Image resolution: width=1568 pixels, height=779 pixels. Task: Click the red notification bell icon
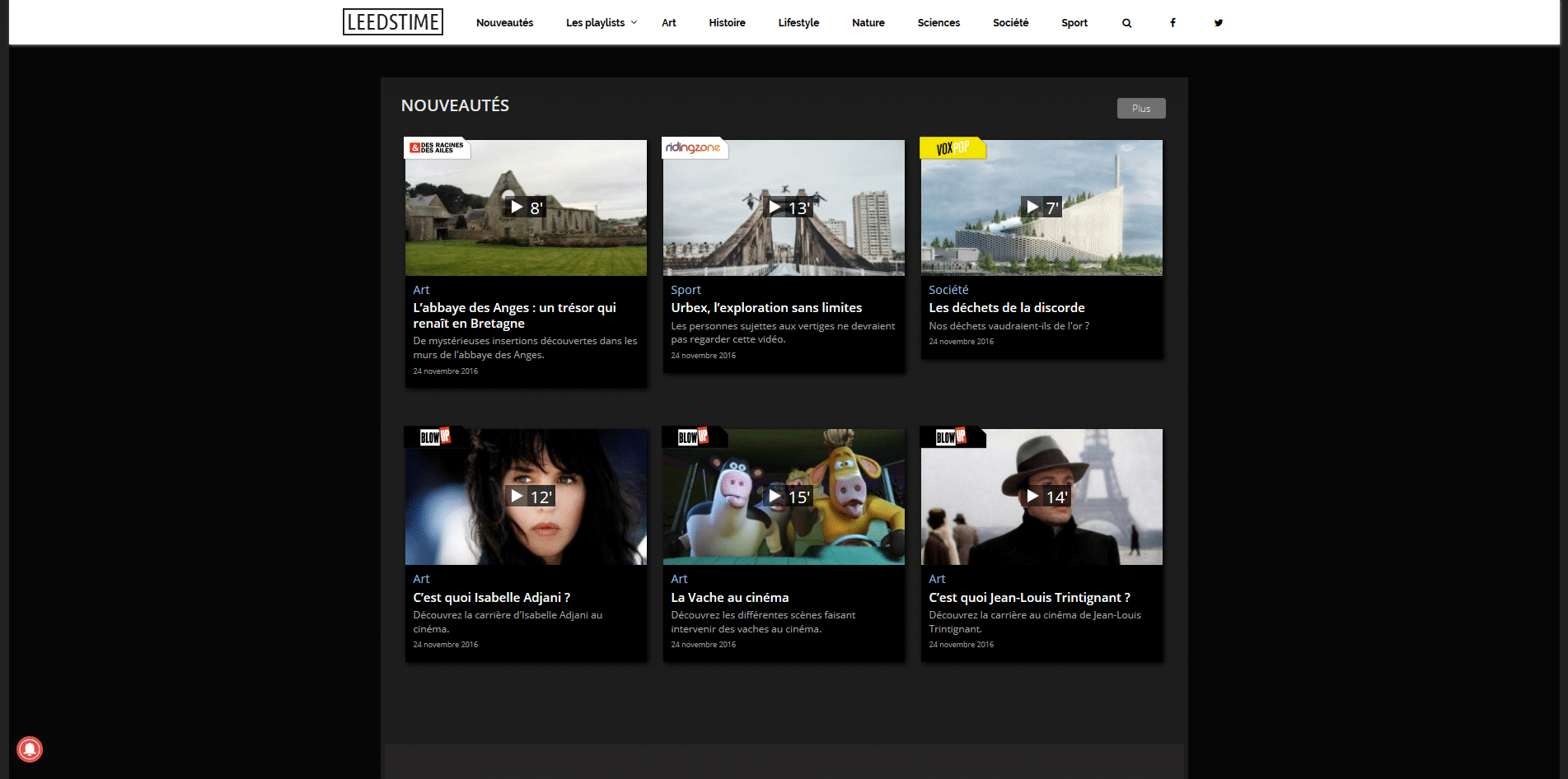tap(30, 749)
